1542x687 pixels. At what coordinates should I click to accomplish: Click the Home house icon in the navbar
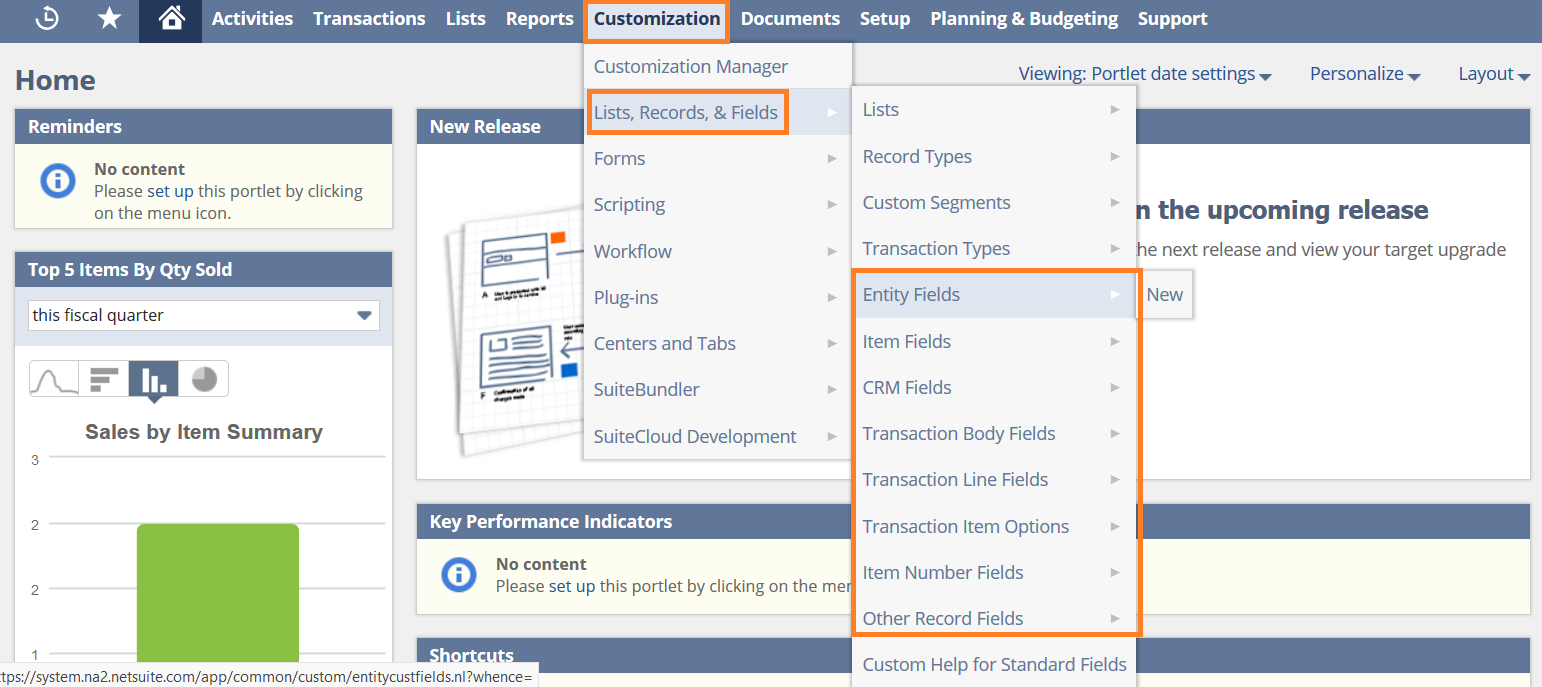170,17
